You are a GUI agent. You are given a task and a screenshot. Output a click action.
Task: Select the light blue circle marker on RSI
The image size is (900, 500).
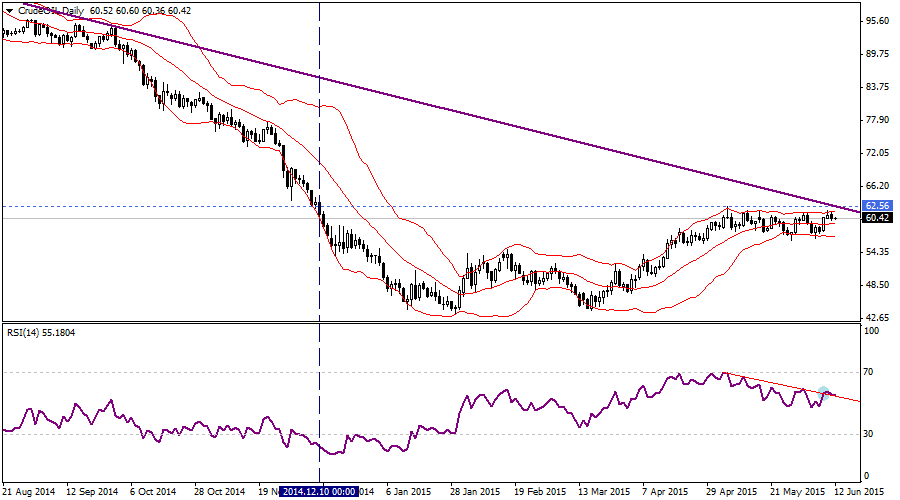(x=825, y=393)
